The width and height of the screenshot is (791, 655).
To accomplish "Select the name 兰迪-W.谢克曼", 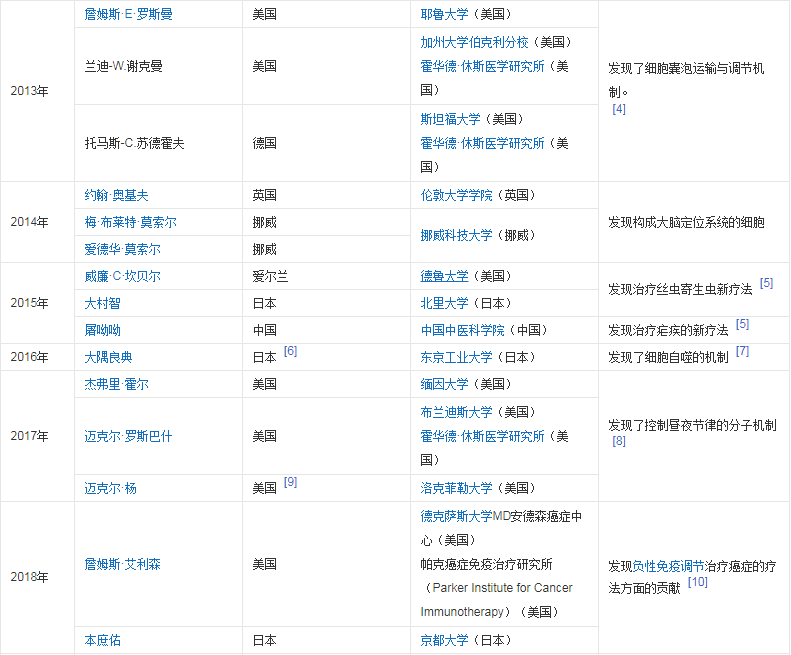I will coord(124,66).
